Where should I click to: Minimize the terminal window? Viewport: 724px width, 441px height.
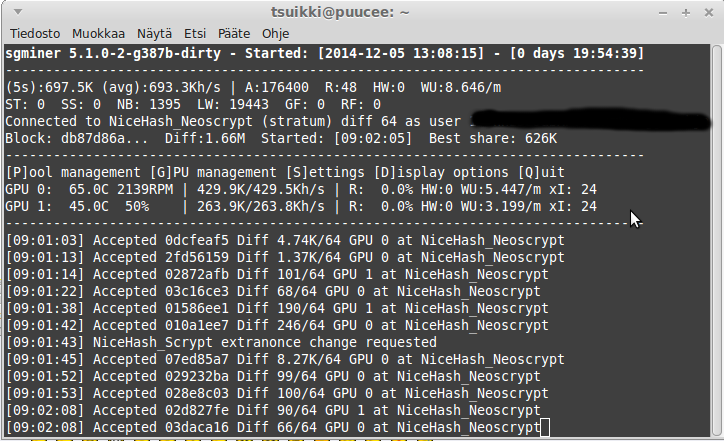coord(663,13)
